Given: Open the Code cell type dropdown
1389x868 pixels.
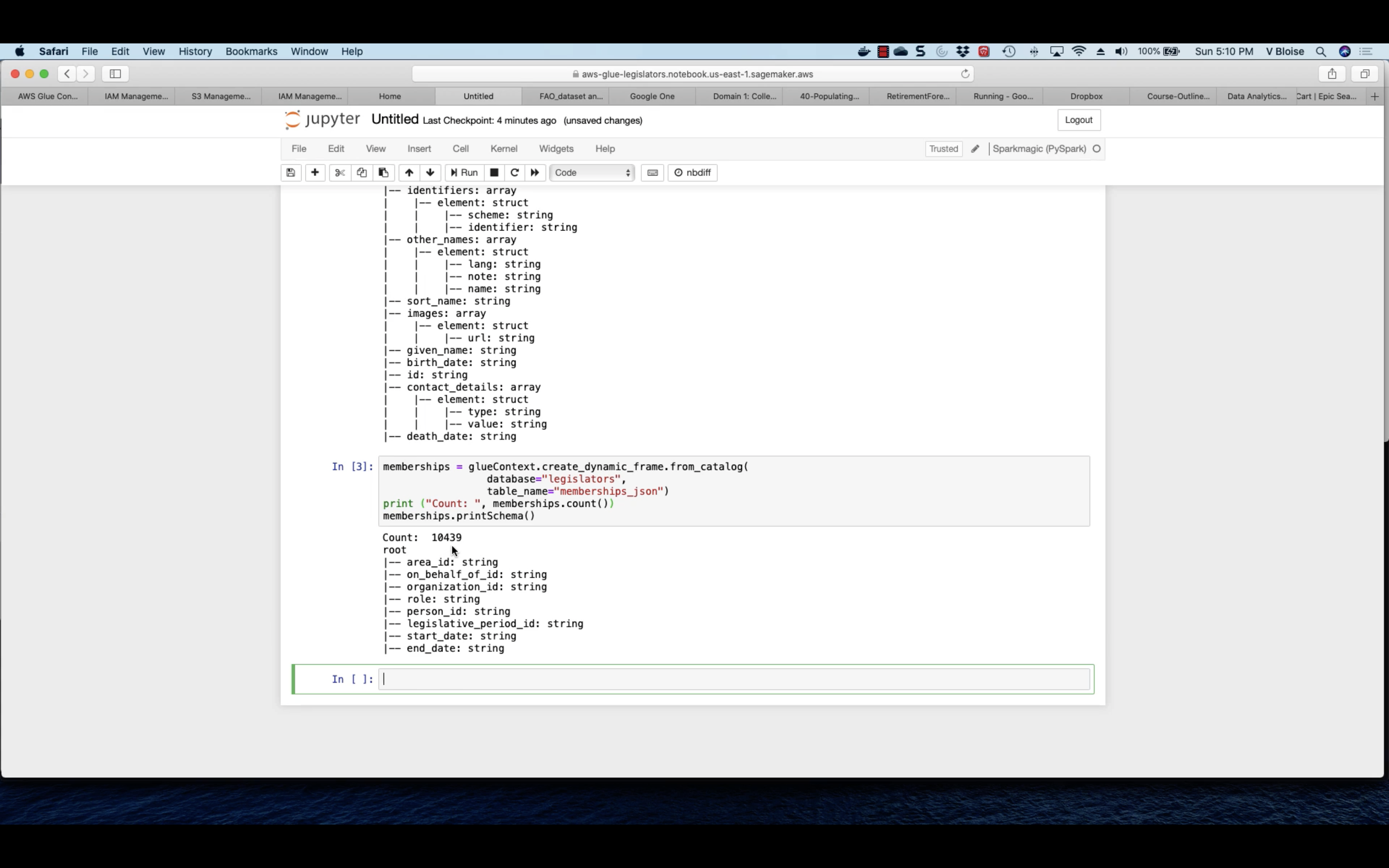Looking at the screenshot, I should coord(592,173).
